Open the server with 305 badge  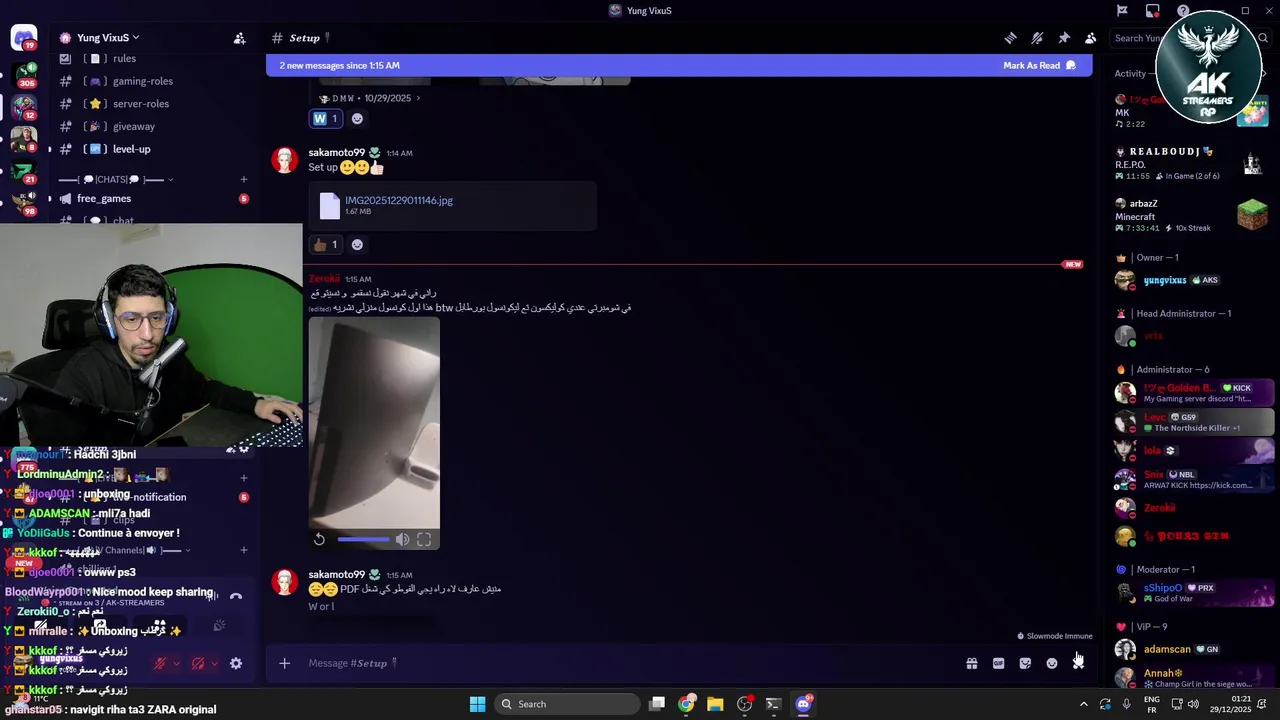pyautogui.click(x=24, y=73)
